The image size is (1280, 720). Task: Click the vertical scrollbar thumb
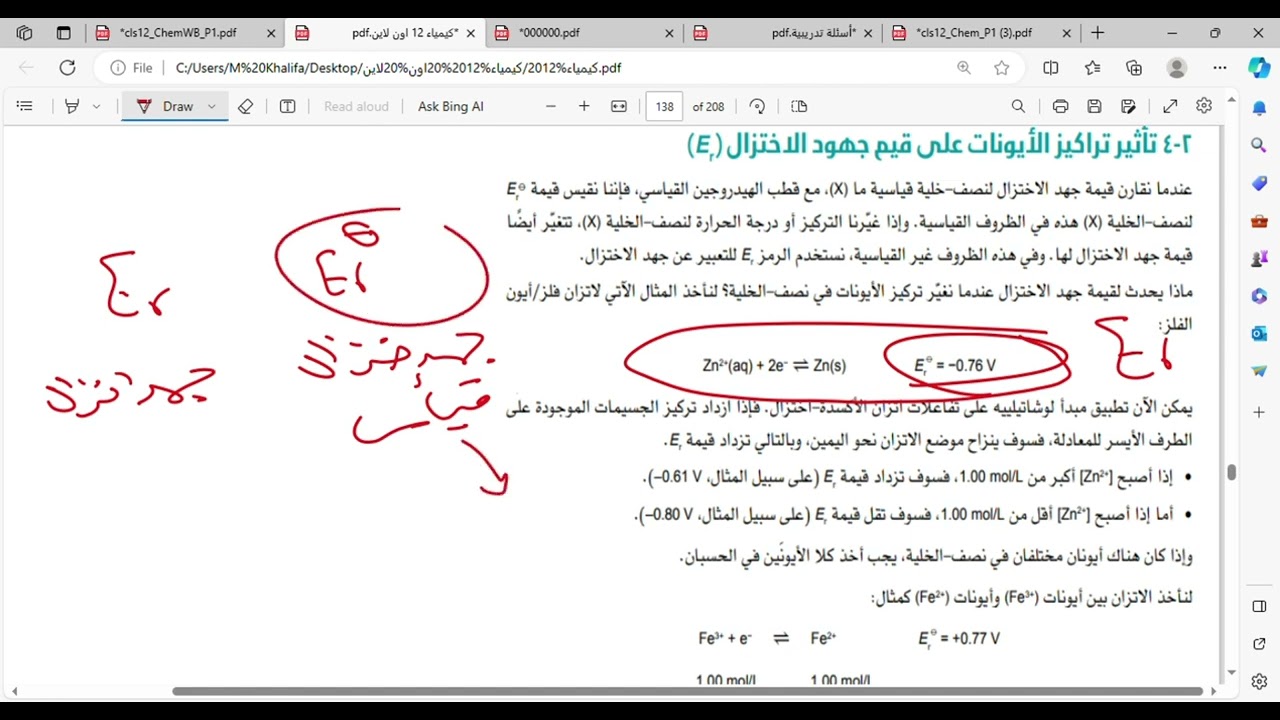[1232, 472]
